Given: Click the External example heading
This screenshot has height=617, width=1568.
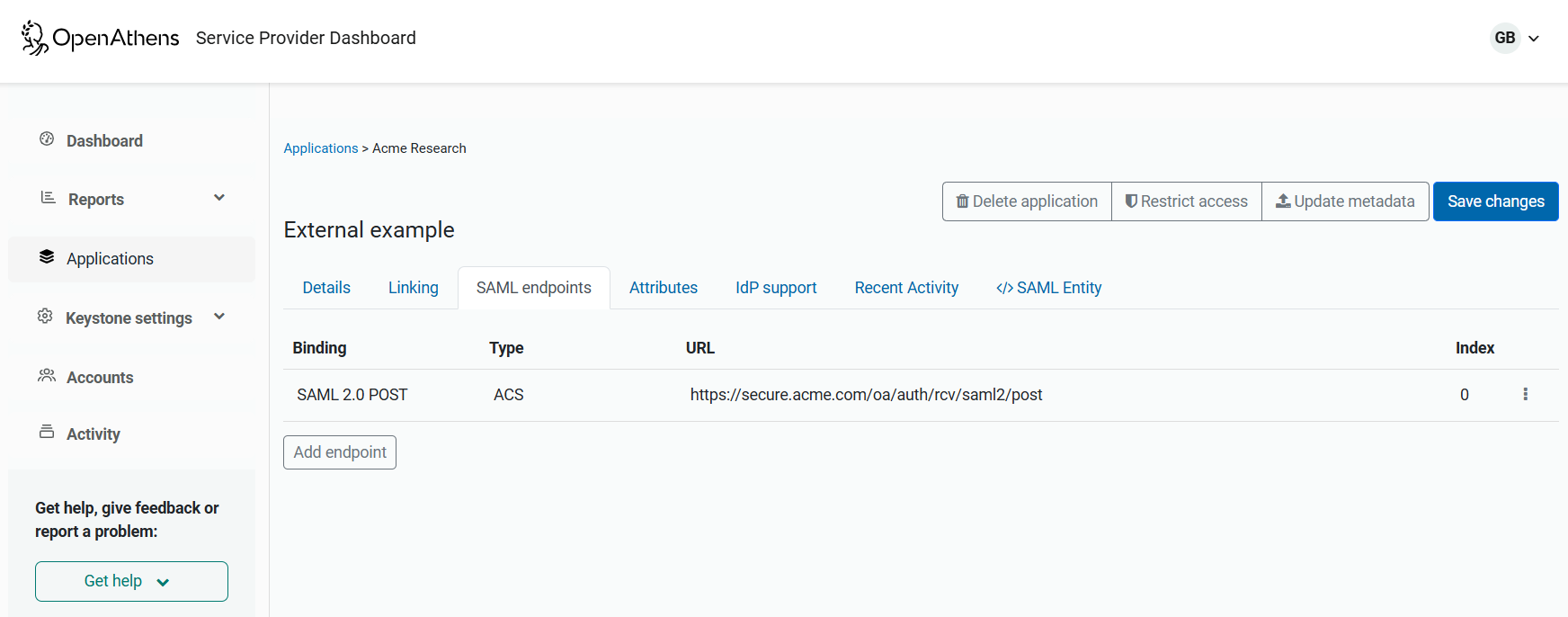Looking at the screenshot, I should click(x=370, y=230).
